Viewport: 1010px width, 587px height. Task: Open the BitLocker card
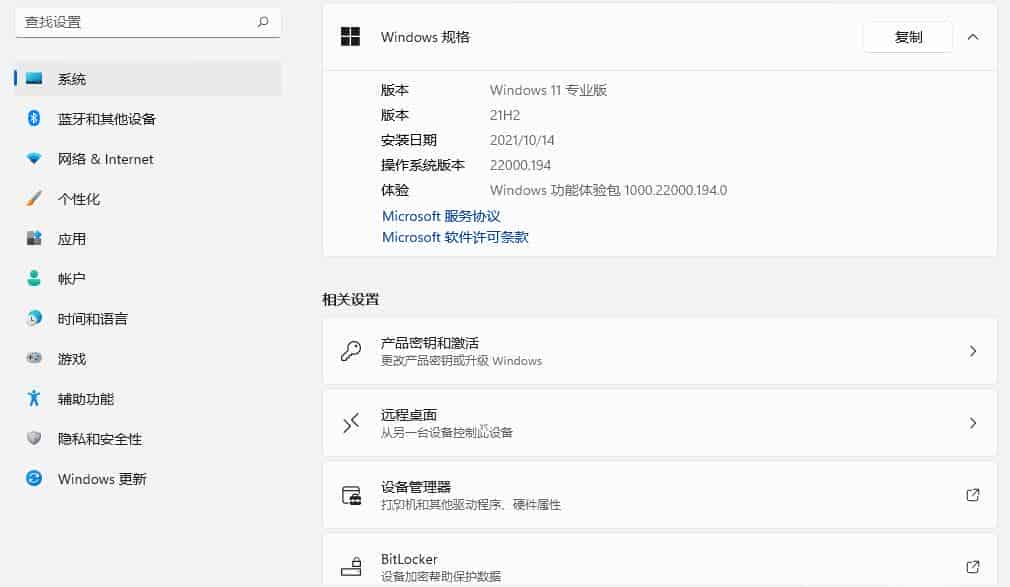tap(660, 561)
